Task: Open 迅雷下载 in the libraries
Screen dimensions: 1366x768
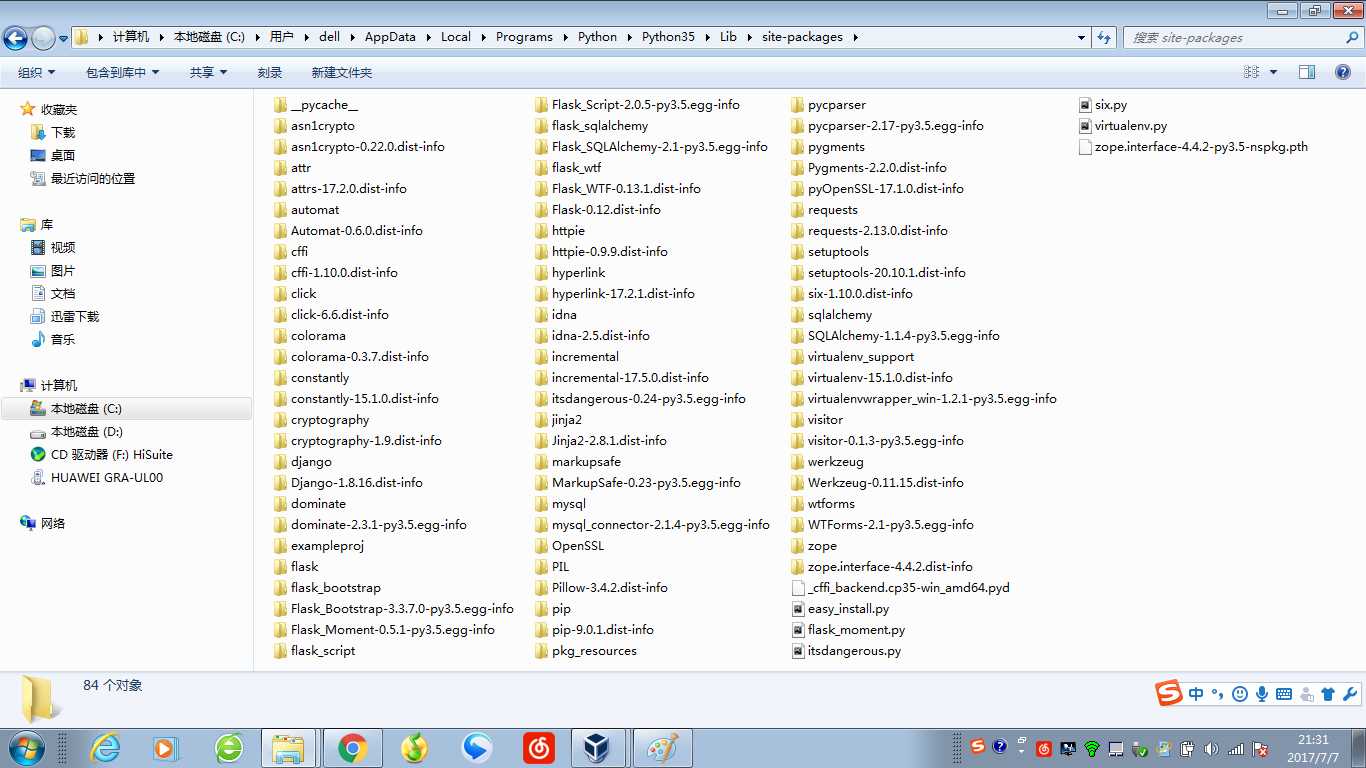Action: pos(75,316)
